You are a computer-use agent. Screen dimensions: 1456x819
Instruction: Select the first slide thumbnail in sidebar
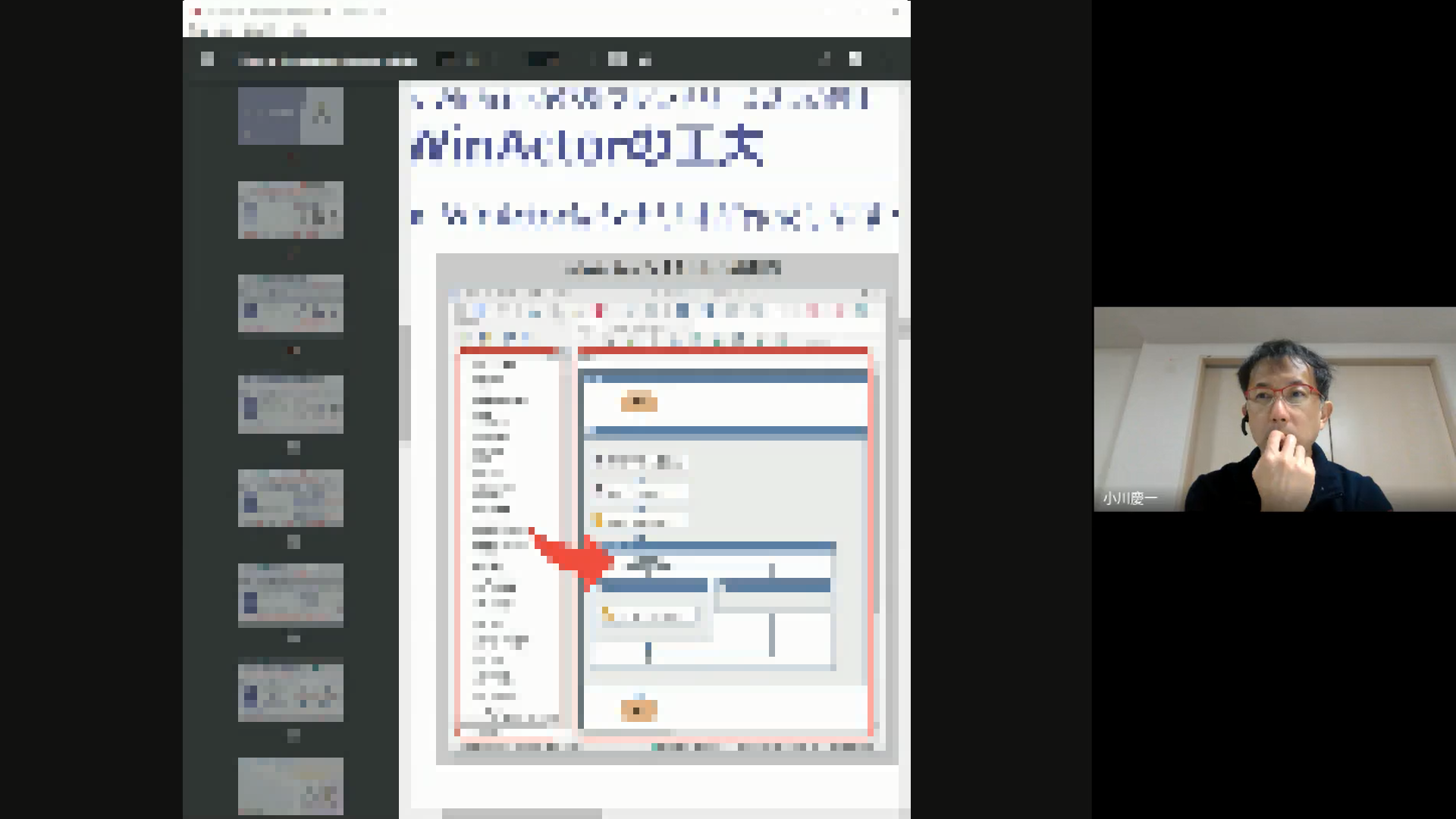click(x=290, y=115)
